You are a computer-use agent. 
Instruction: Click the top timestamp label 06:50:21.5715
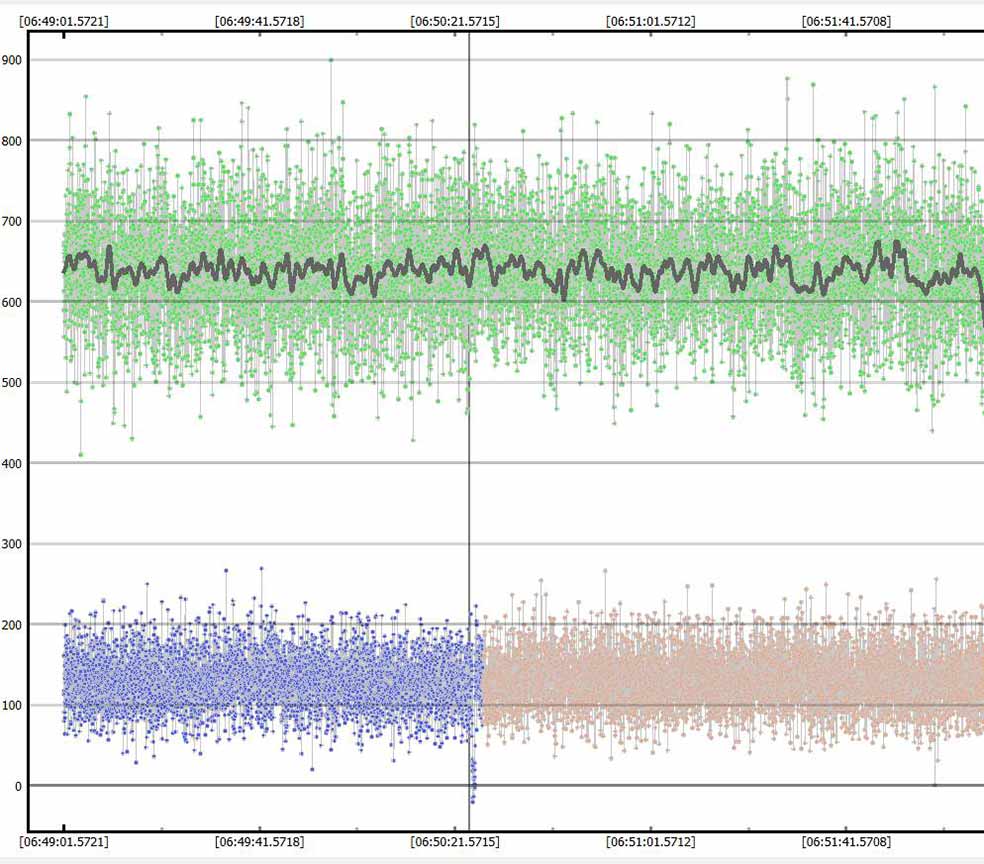455,21
